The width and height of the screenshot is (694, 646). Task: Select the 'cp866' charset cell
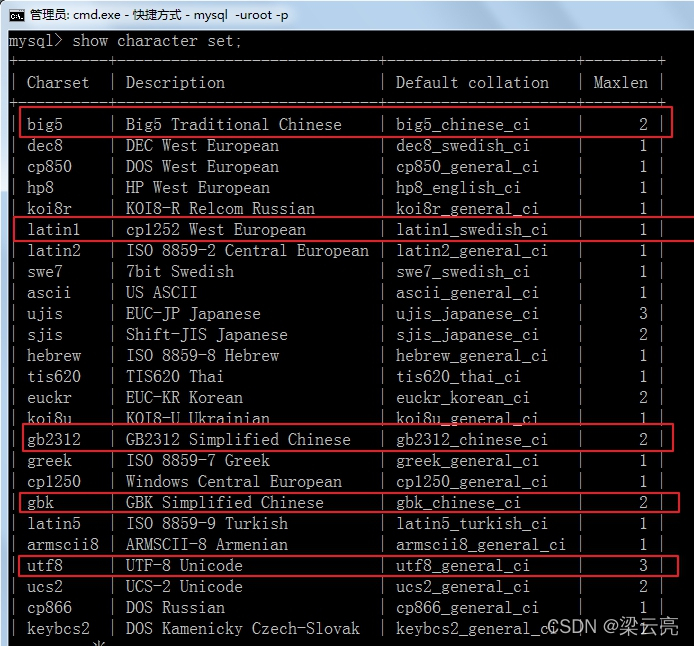(x=49, y=608)
